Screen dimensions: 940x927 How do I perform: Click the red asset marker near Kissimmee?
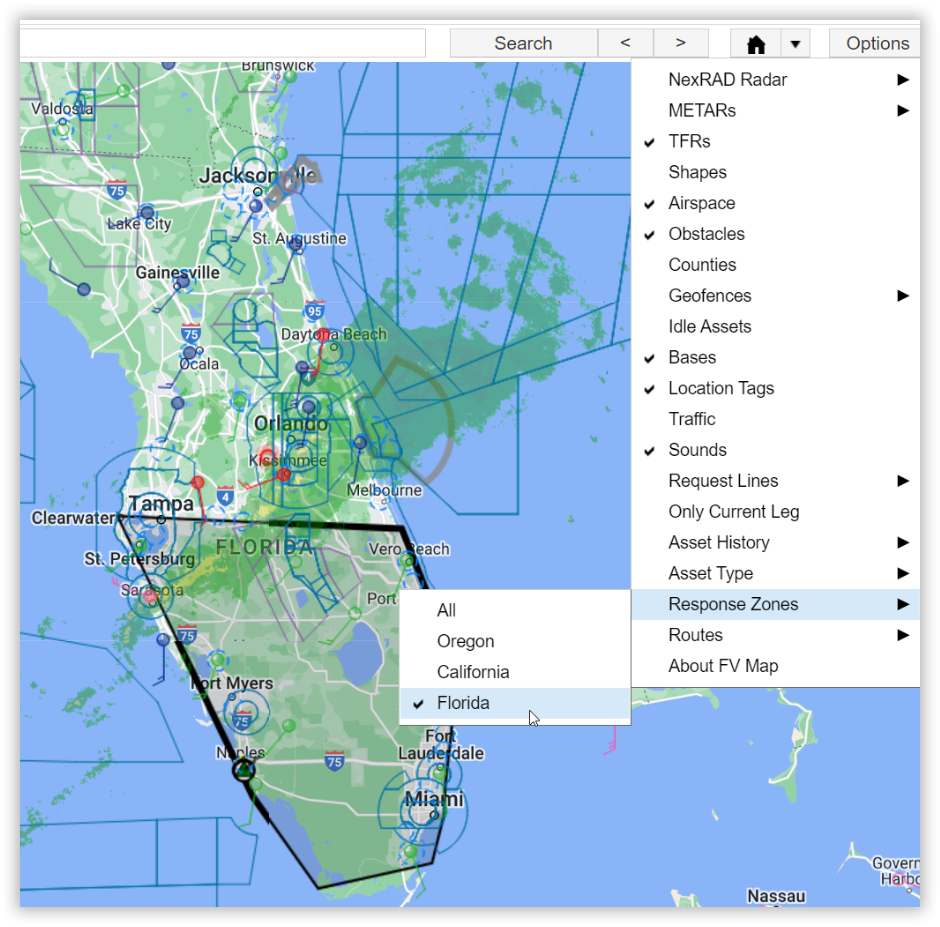coord(284,475)
